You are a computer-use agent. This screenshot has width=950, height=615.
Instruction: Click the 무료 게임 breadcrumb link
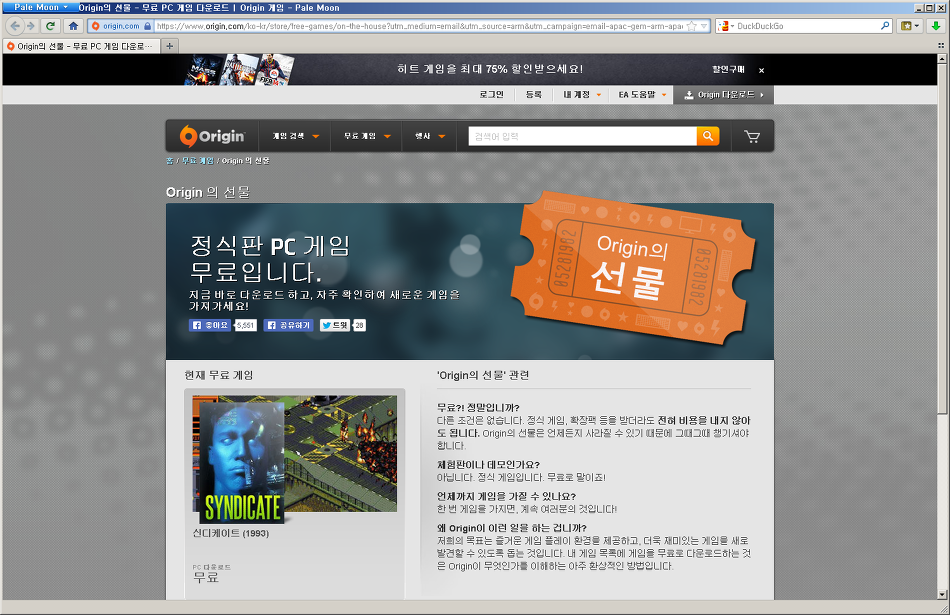coord(198,161)
